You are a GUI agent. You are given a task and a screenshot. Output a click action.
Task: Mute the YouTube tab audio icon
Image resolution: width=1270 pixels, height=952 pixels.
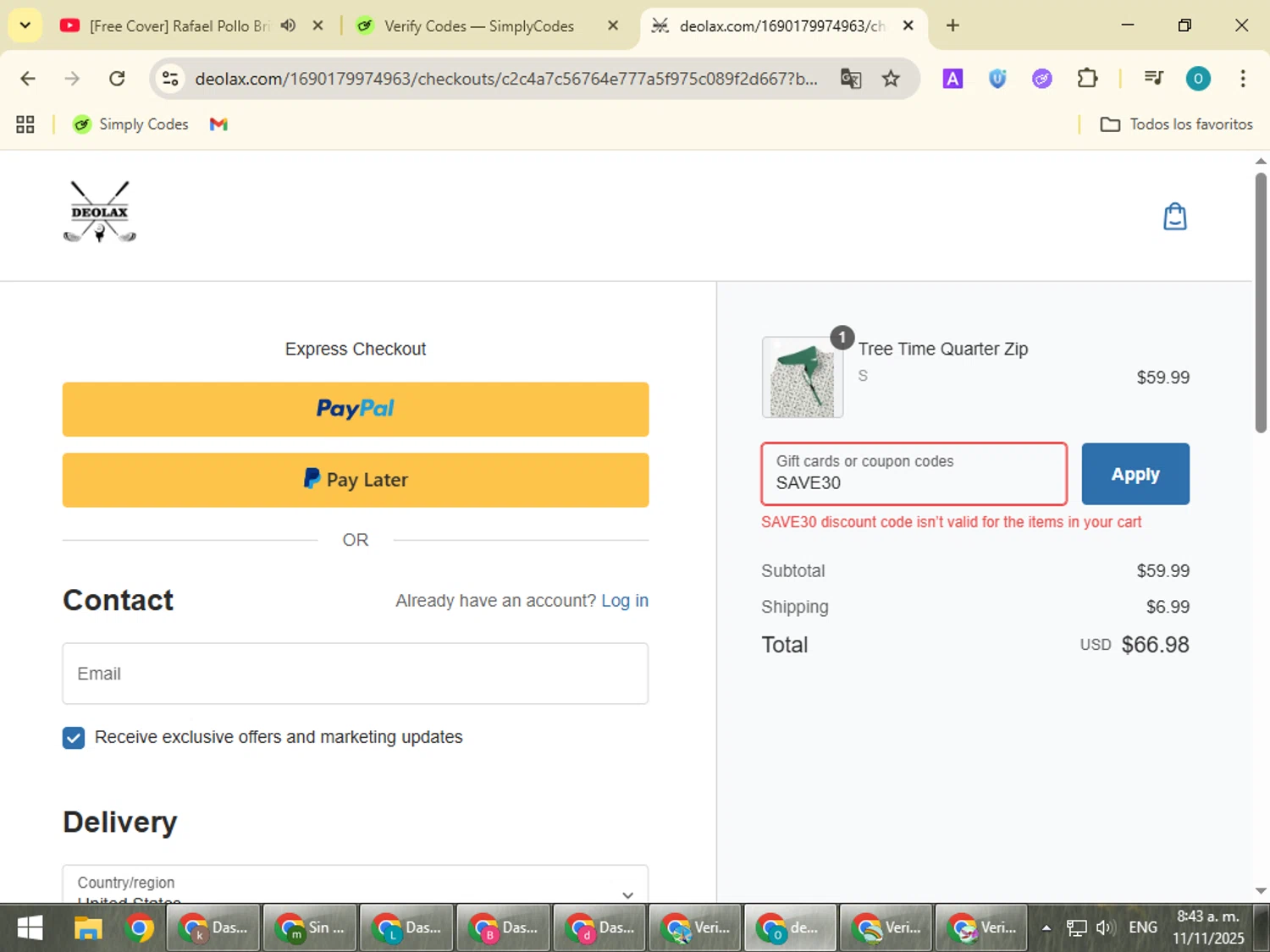pyautogui.click(x=288, y=25)
